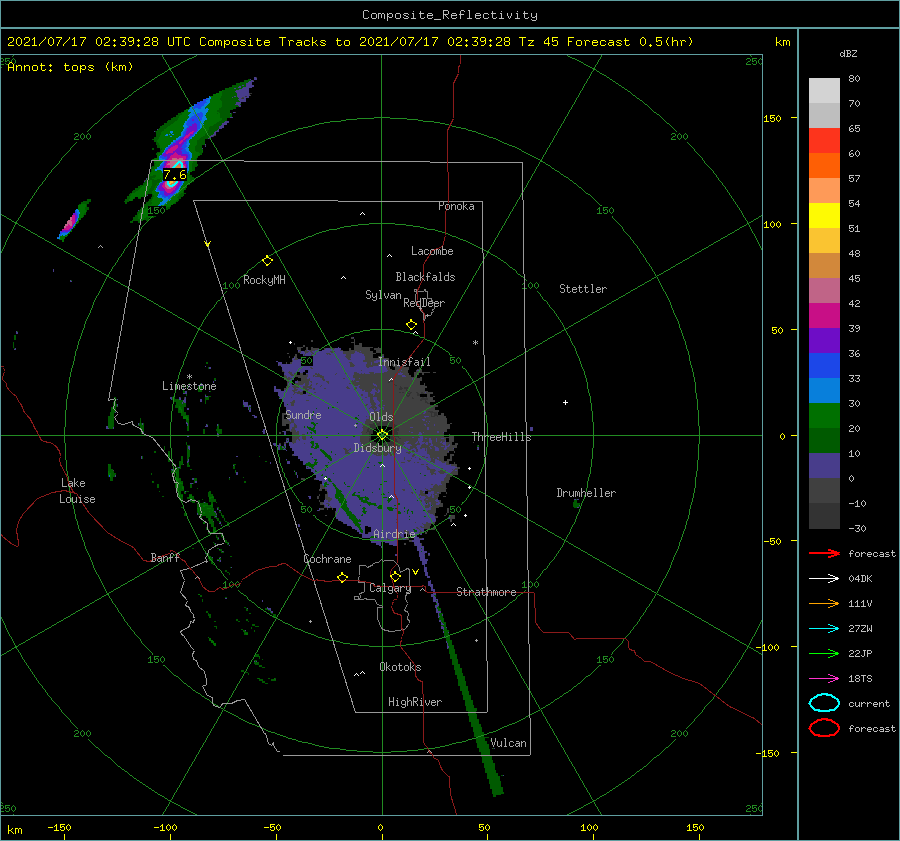Image resolution: width=900 pixels, height=841 pixels.
Task: Click the Lake Louise label
Action: [77, 491]
